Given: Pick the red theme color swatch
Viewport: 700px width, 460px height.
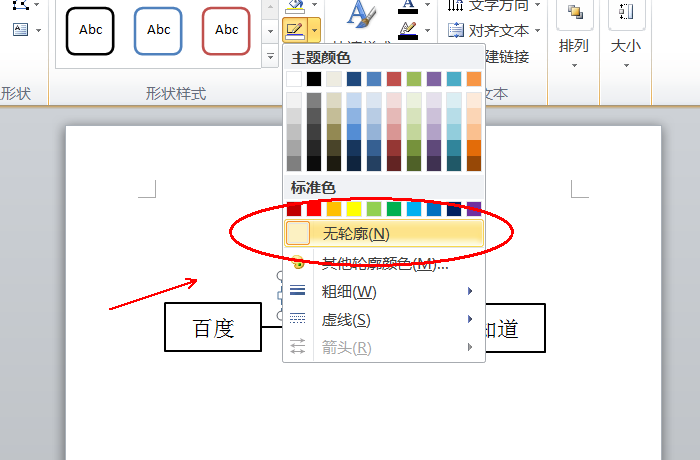Looking at the screenshot, I should pyautogui.click(x=394, y=79).
